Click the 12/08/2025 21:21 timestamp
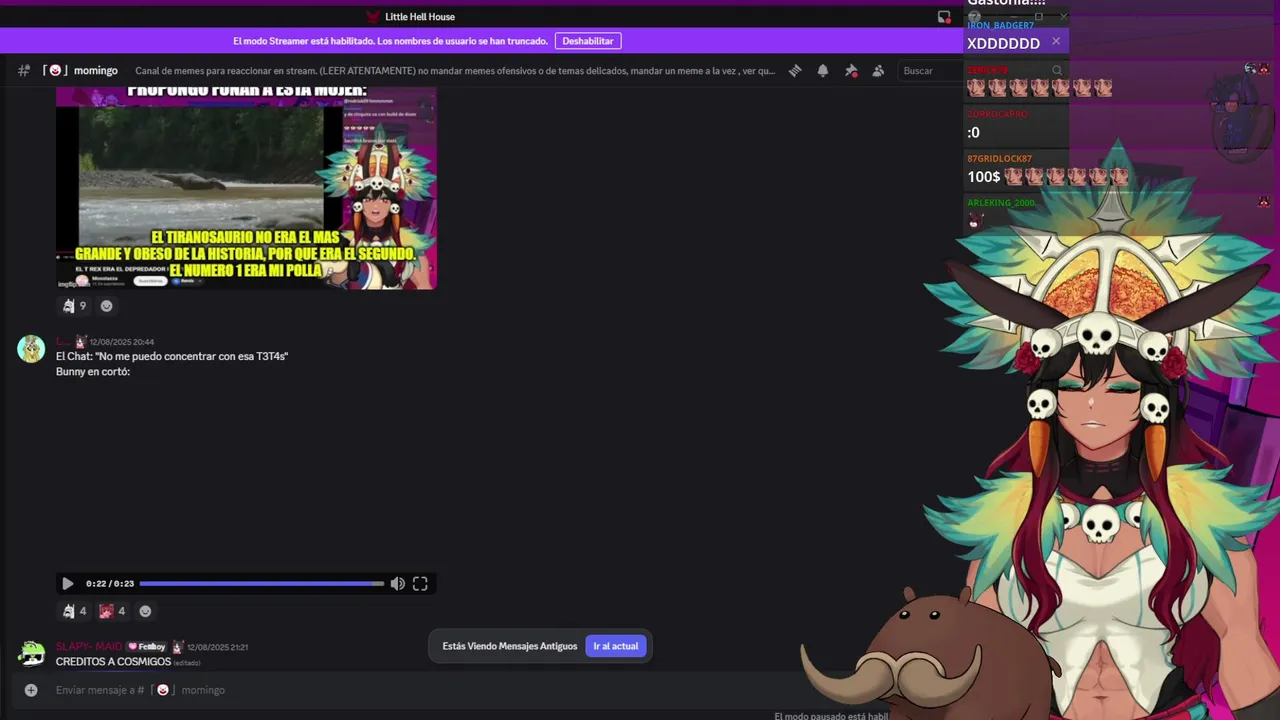 click(x=217, y=647)
